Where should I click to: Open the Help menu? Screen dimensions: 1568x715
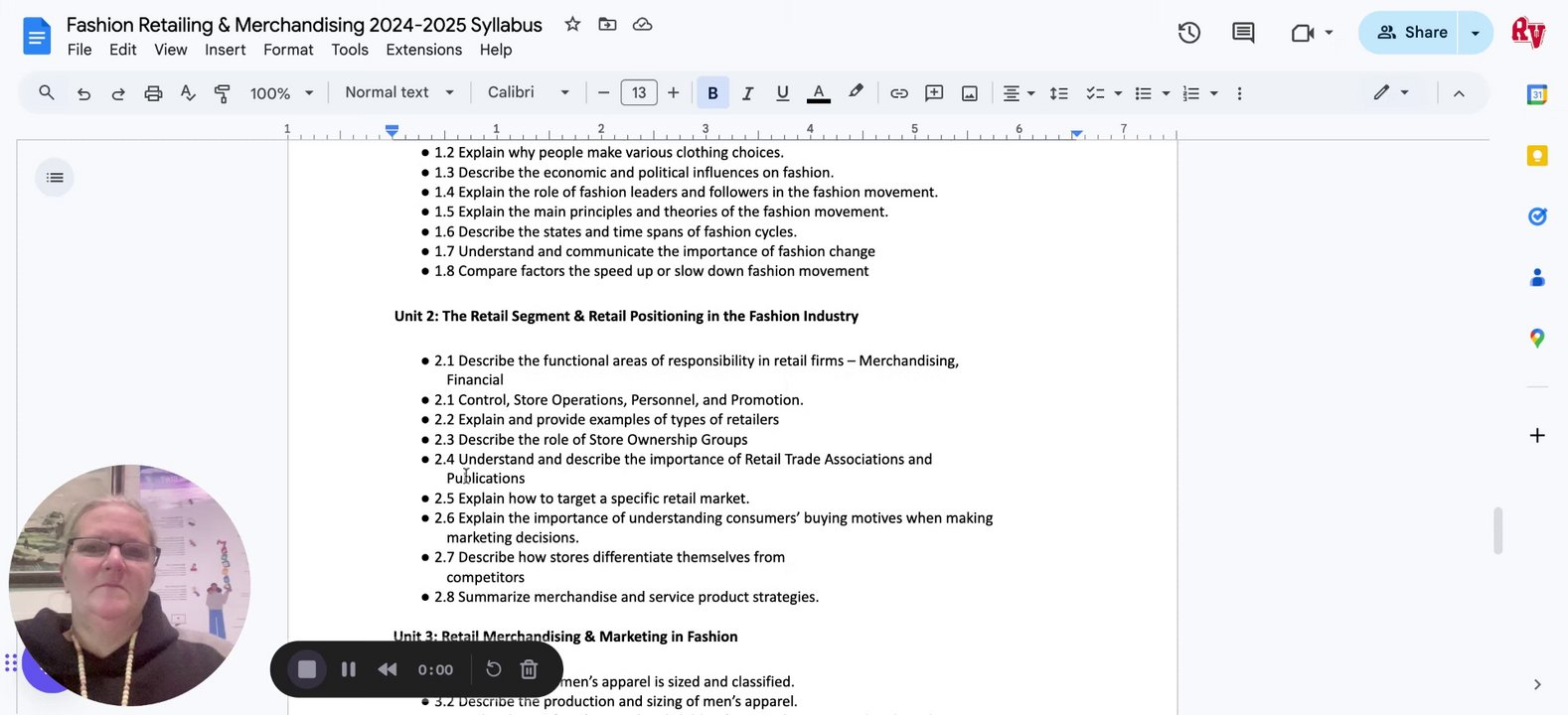point(496,50)
